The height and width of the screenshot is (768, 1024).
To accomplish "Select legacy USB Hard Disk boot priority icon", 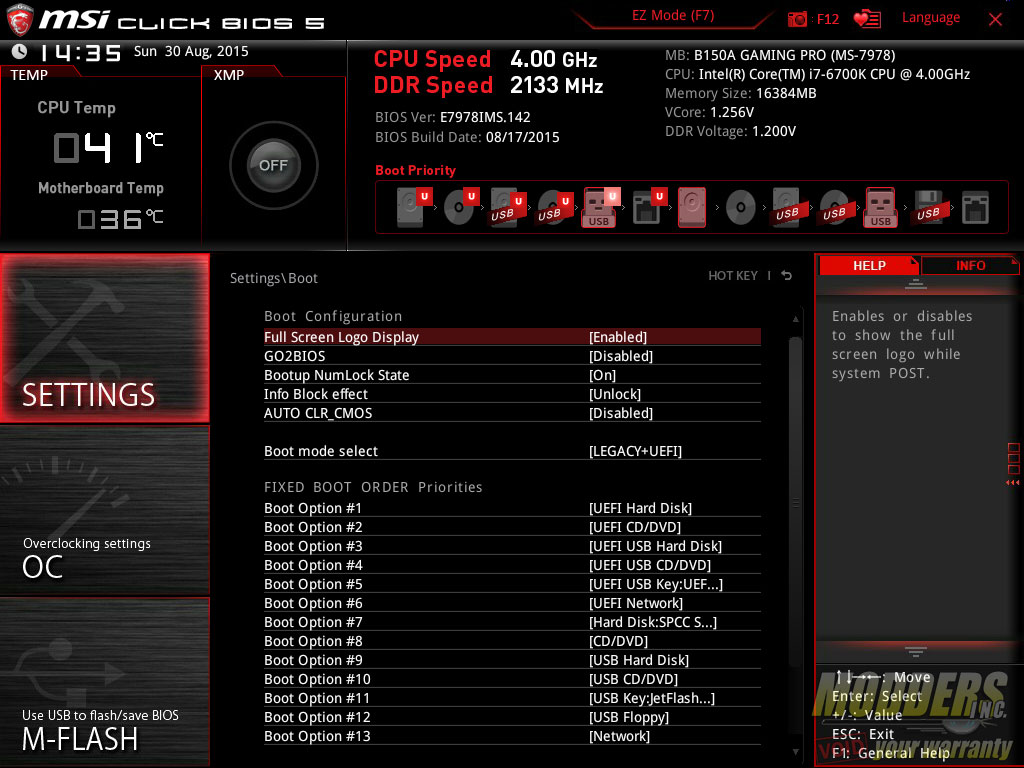I will 787,207.
